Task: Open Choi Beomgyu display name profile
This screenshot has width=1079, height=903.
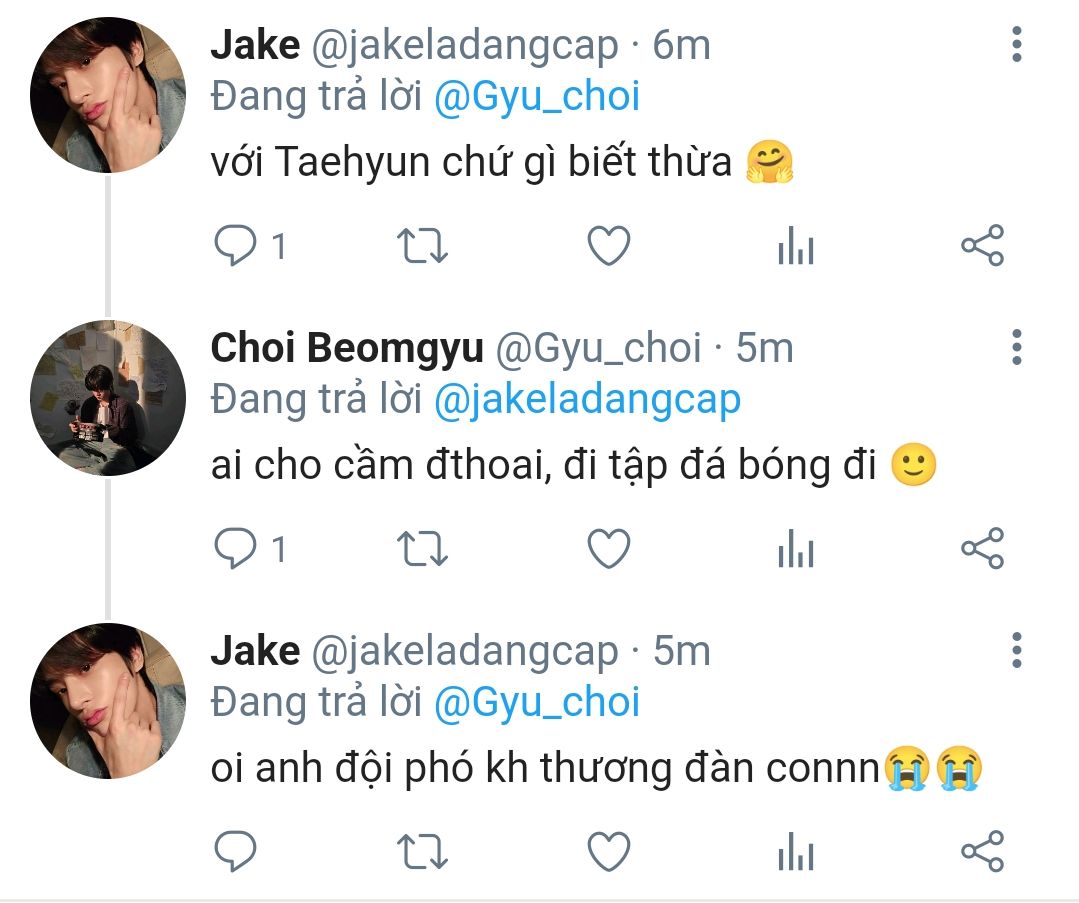Action: pos(347,348)
